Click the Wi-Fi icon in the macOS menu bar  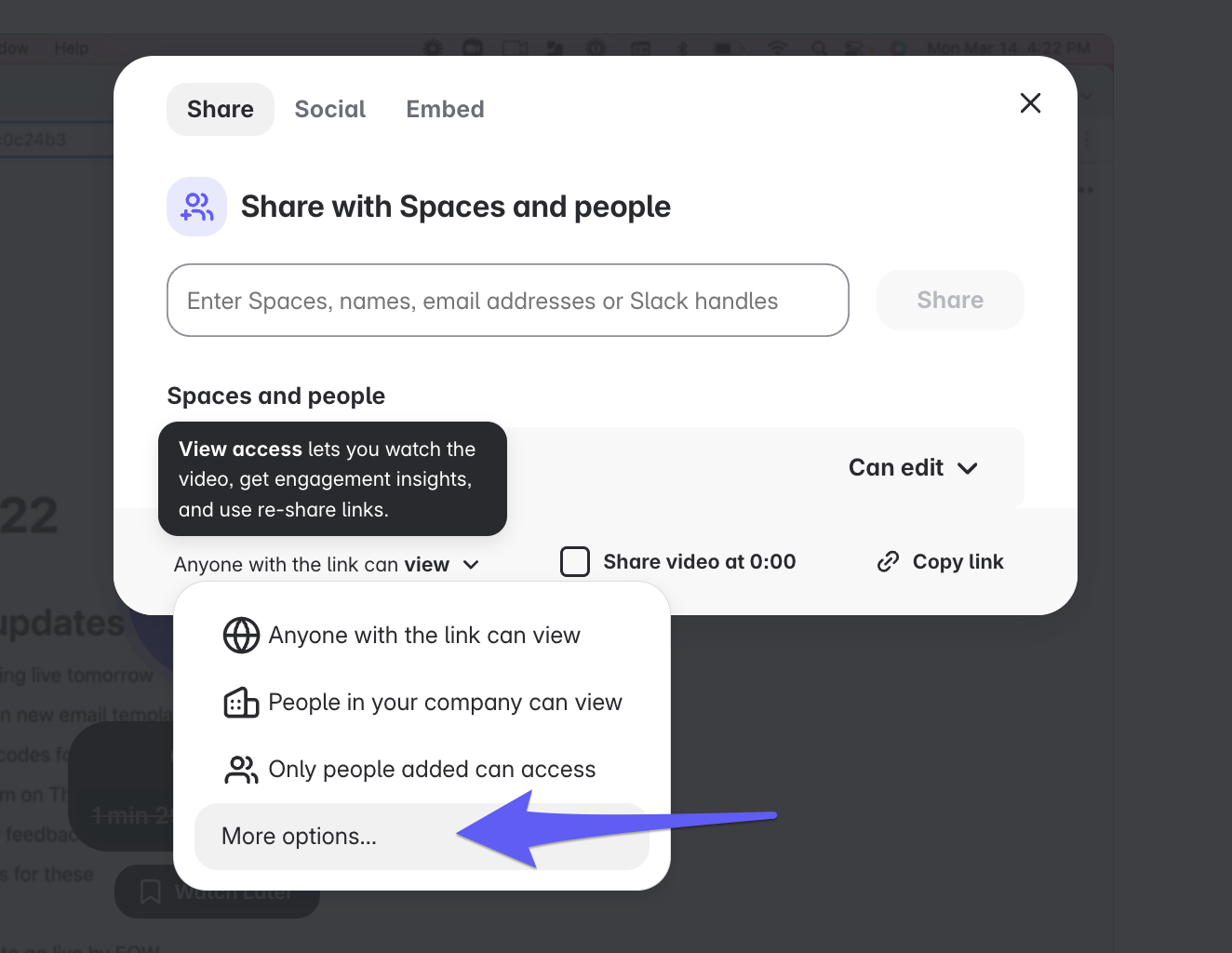click(x=777, y=48)
